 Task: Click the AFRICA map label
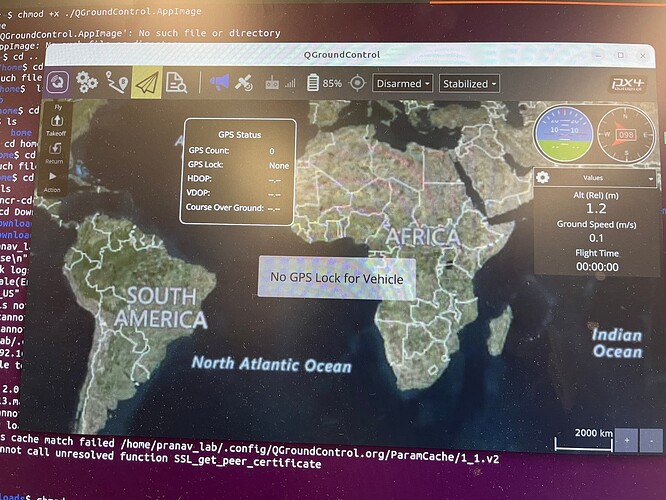[423, 237]
